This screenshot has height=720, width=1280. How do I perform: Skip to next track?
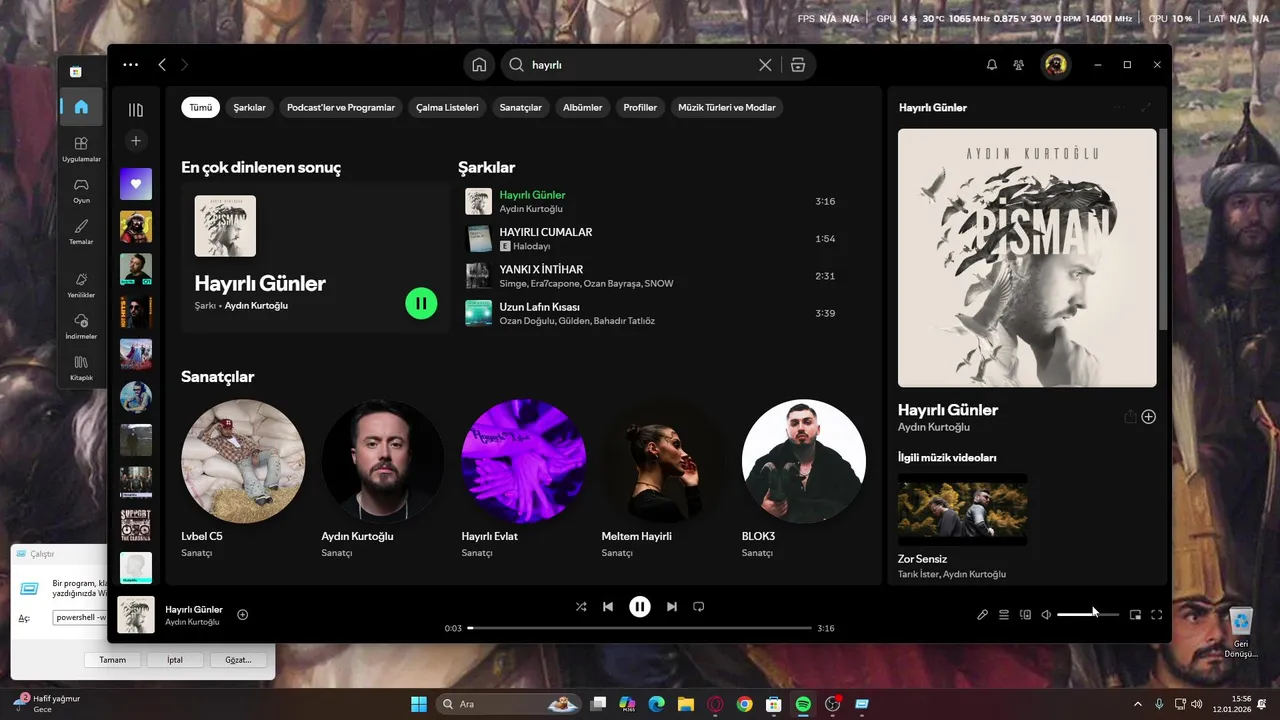tap(672, 606)
